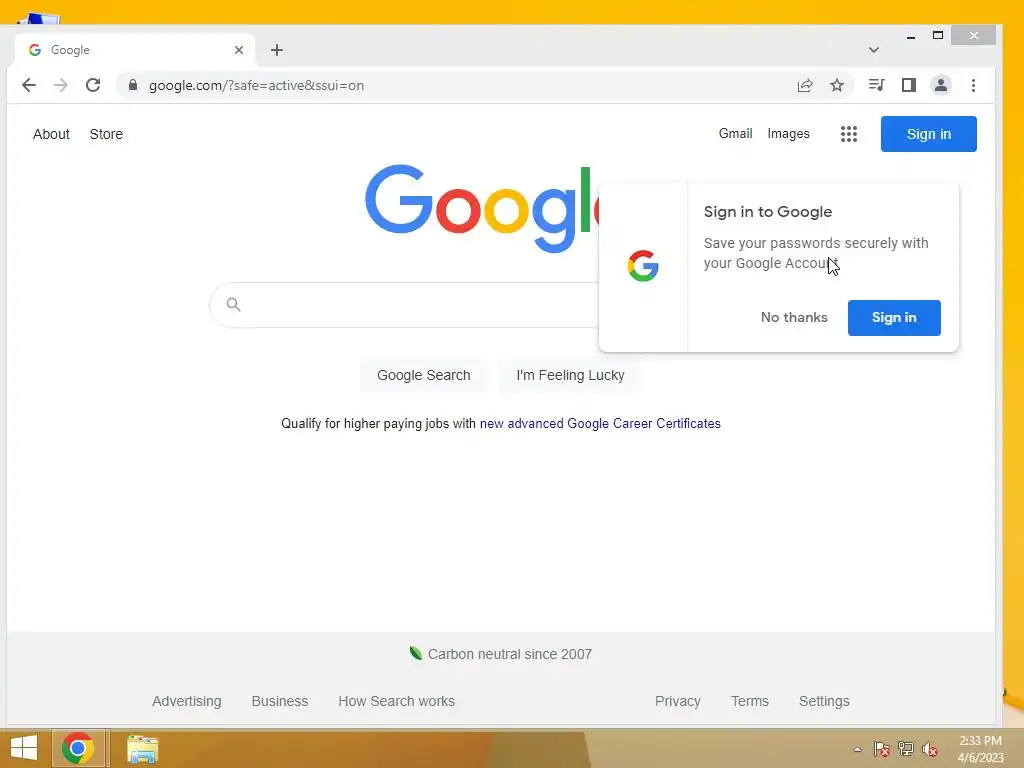This screenshot has height=768, width=1024.
Task: Open the Business footer link
Action: (280, 701)
